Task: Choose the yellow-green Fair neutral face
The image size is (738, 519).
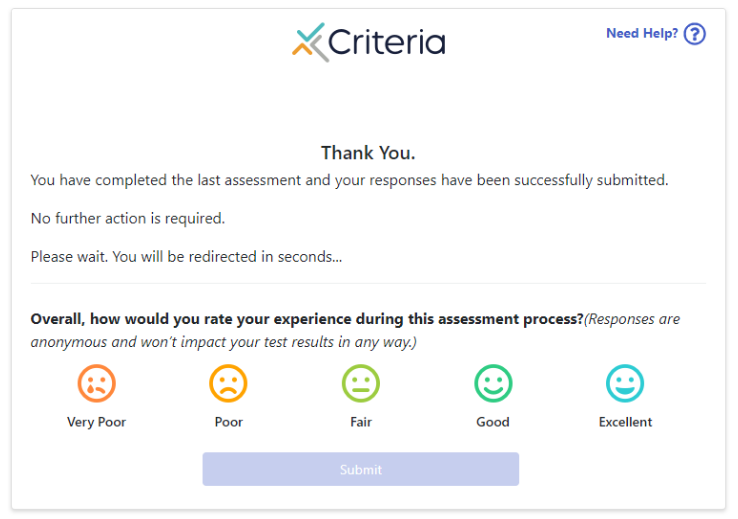Action: click(x=361, y=383)
